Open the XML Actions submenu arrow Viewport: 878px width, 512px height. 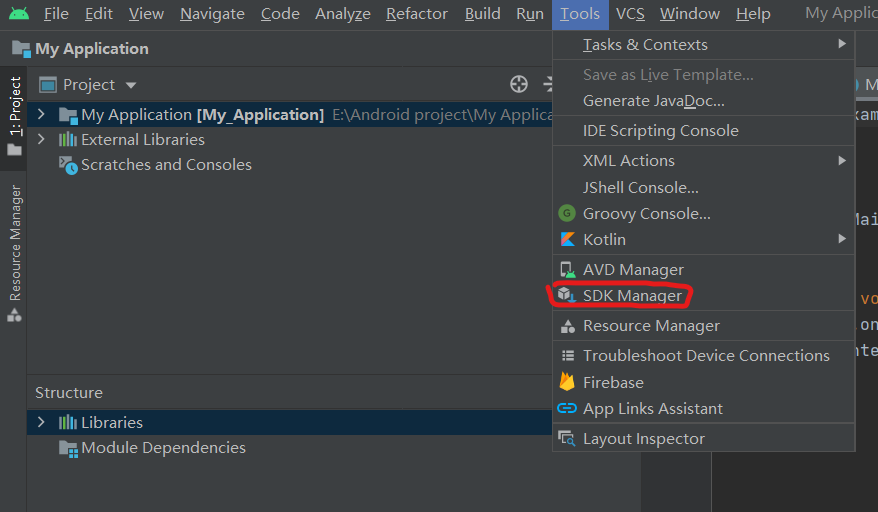(842, 161)
